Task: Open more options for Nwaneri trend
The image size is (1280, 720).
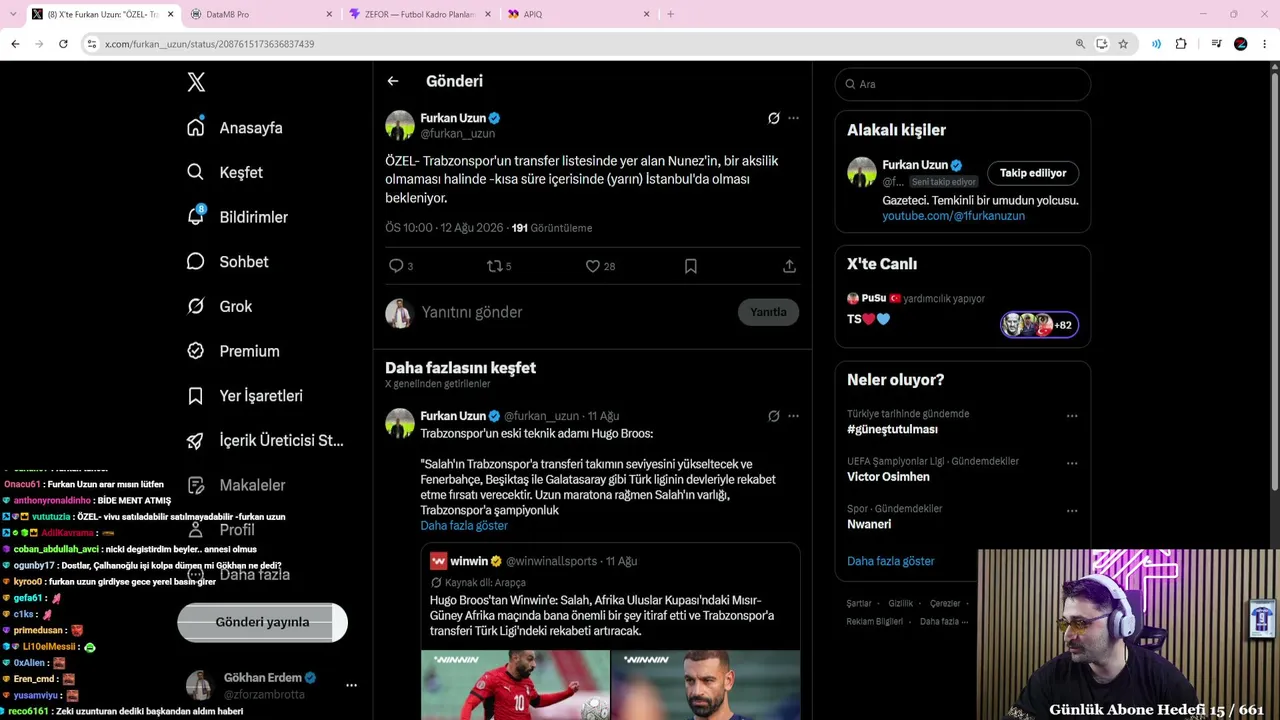Action: [x=1072, y=511]
